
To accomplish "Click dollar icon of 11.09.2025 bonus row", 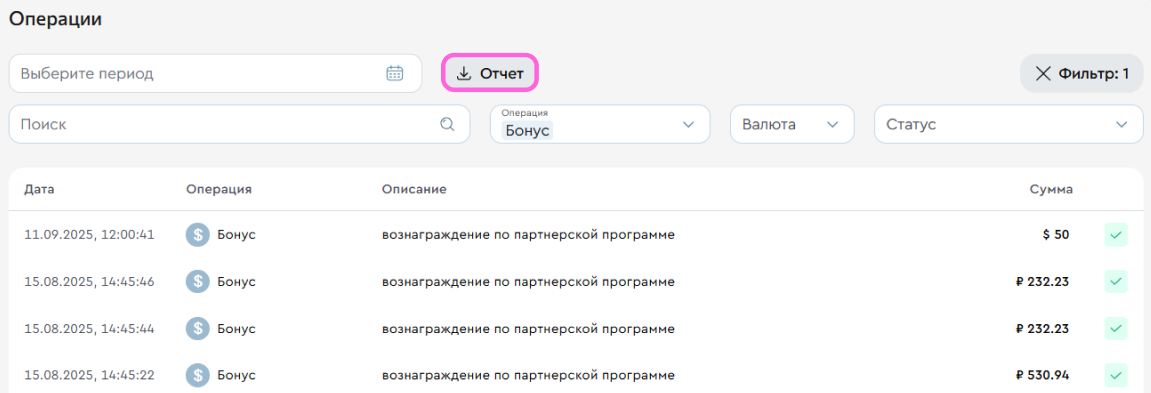I will tap(197, 235).
